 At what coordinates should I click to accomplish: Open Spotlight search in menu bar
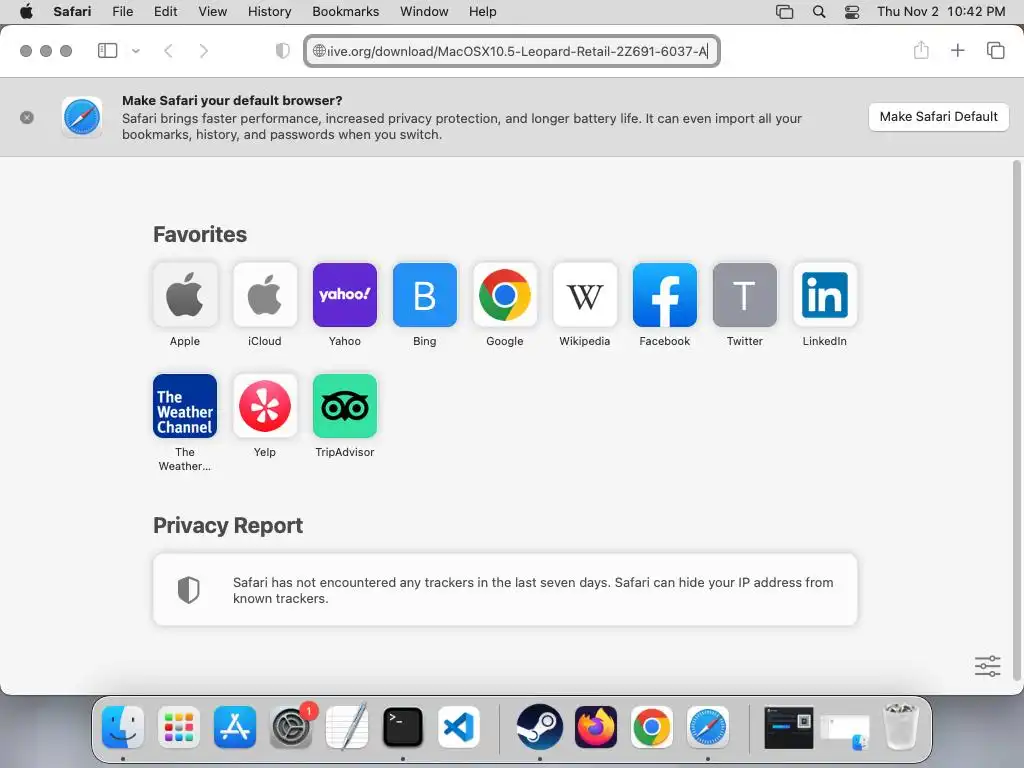point(819,12)
